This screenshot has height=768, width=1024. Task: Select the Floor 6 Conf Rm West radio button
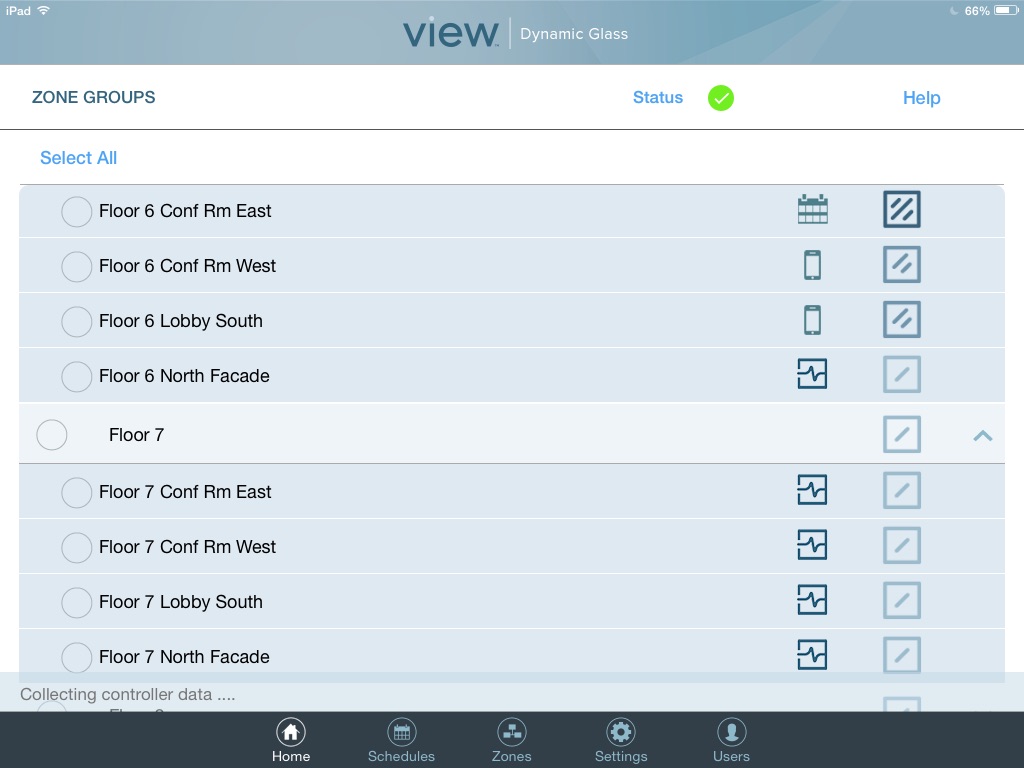tap(77, 266)
